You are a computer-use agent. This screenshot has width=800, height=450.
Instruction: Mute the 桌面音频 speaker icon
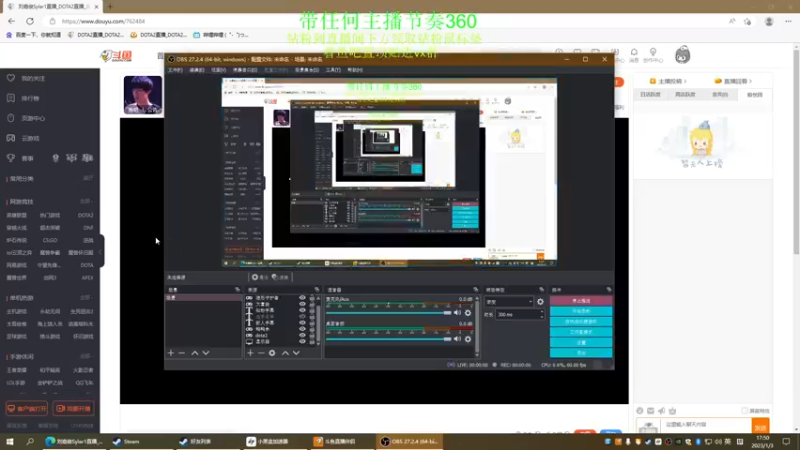click(458, 339)
